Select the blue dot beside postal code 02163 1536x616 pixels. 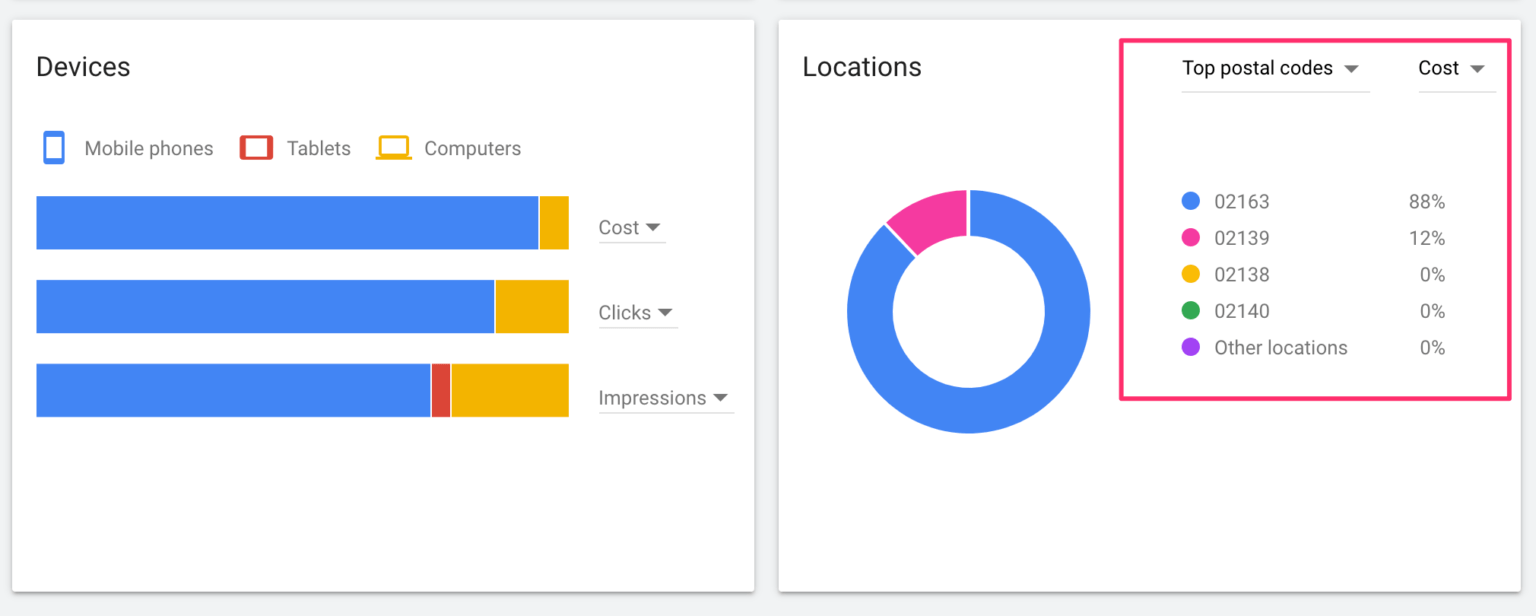point(1189,201)
